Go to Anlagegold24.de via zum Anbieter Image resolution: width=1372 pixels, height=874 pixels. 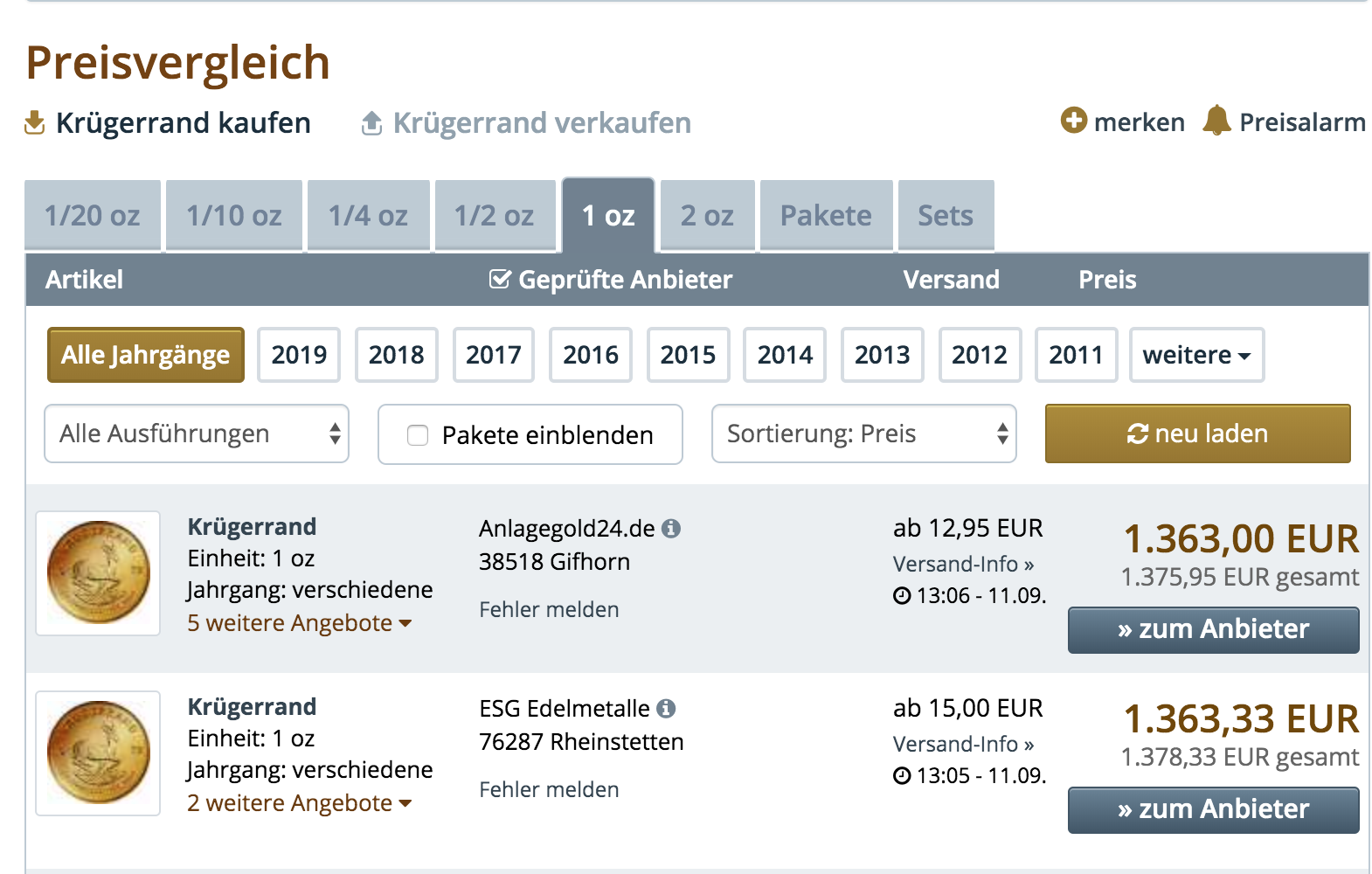point(1213,629)
